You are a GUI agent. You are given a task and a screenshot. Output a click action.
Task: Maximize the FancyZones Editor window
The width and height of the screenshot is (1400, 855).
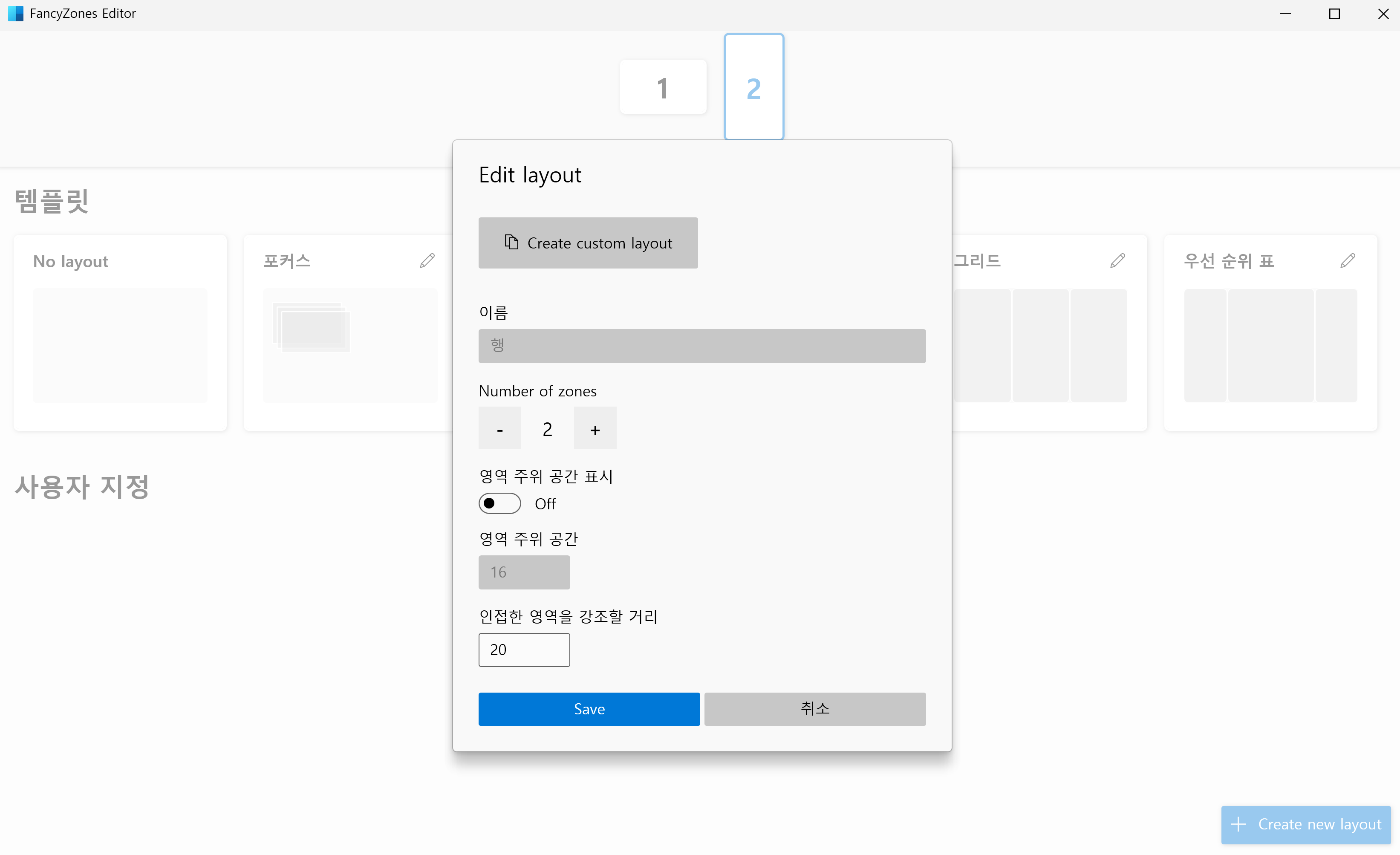1334,14
